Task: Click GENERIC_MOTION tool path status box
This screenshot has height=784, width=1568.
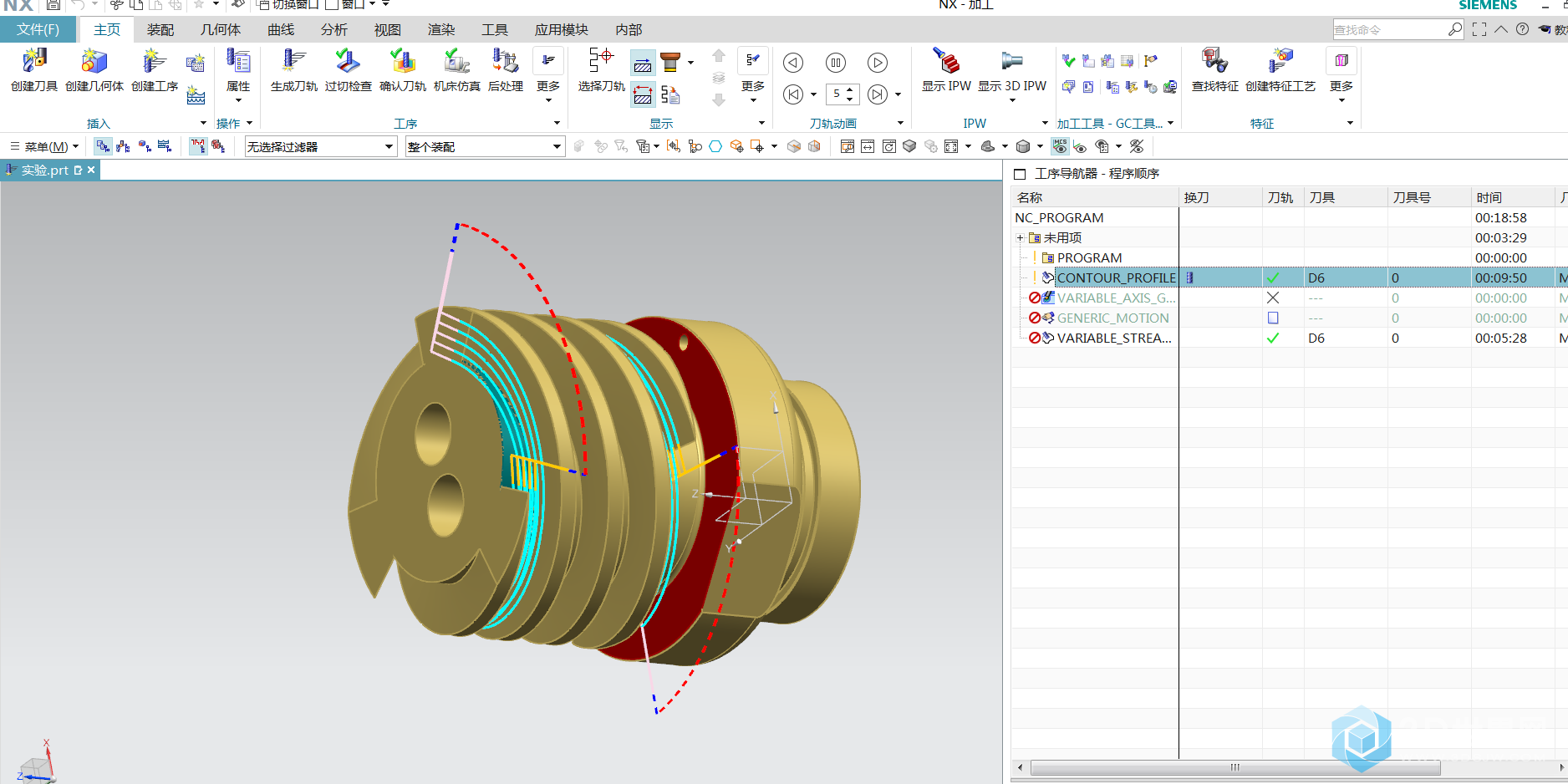Action: 1273,318
